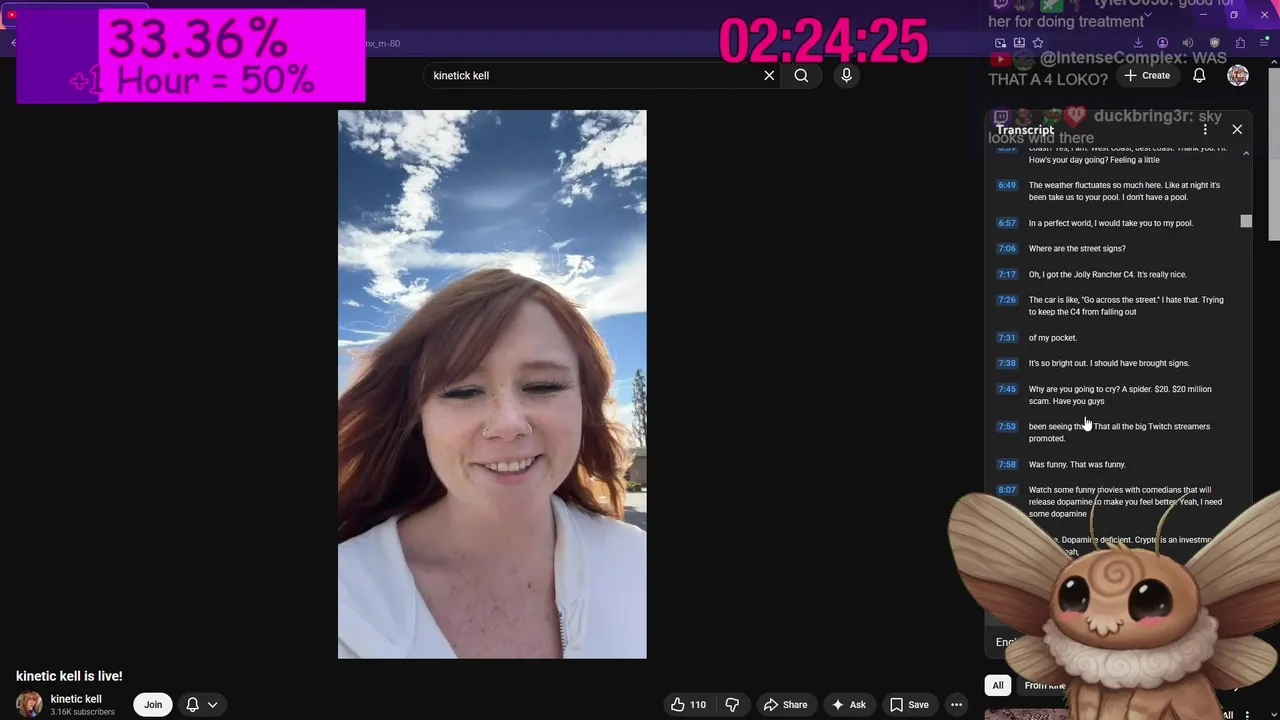Clear the search box with the X
The width and height of the screenshot is (1280, 720).
pyautogui.click(x=769, y=75)
